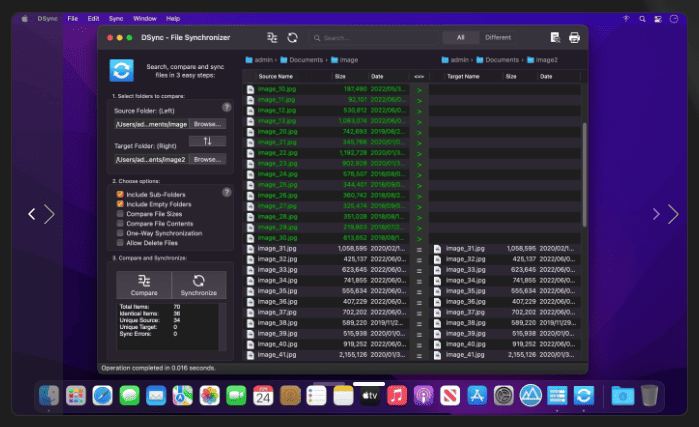699x427 pixels.
Task: Click the file list vertical scrollbar
Action: tap(584, 174)
